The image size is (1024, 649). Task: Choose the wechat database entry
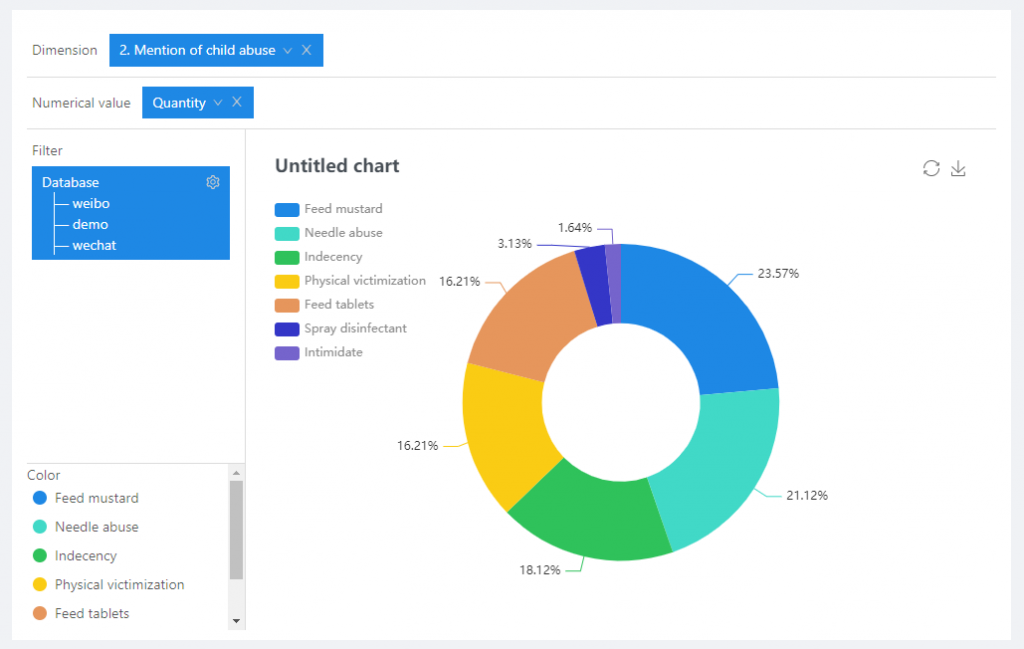coord(94,245)
